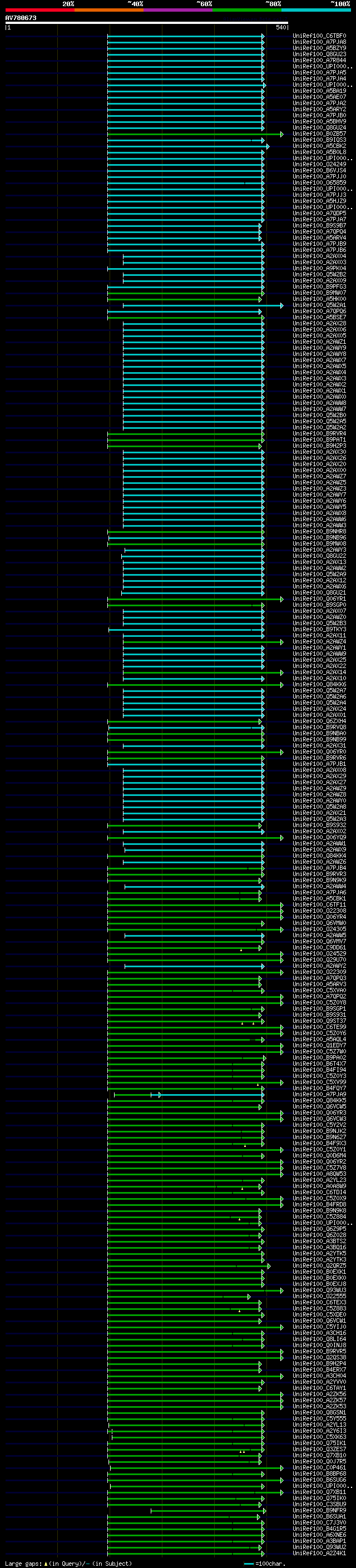Select the UniRef100_Q84KK4 label
This screenshot has width=356, height=1568.
tap(319, 856)
